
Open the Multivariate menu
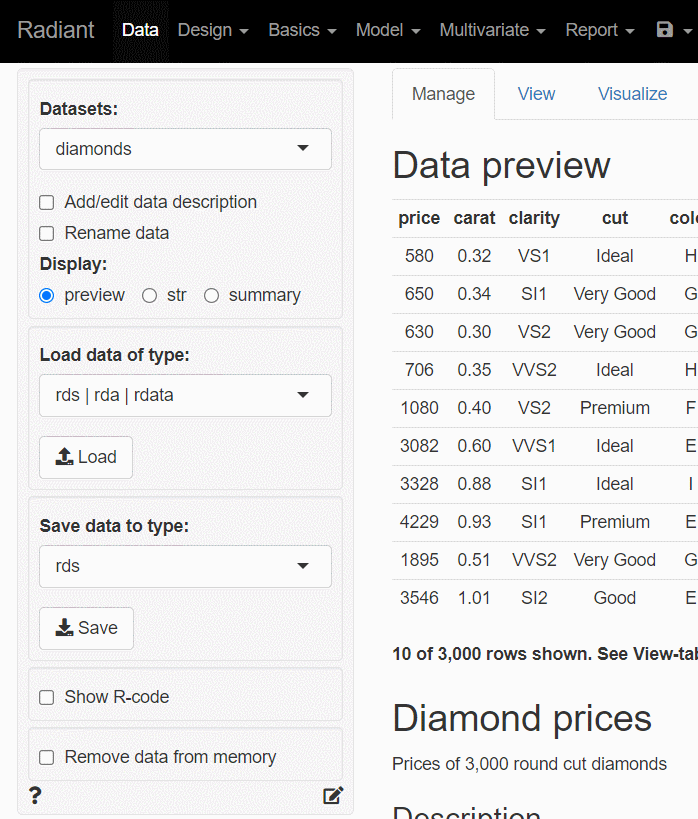click(x=492, y=30)
